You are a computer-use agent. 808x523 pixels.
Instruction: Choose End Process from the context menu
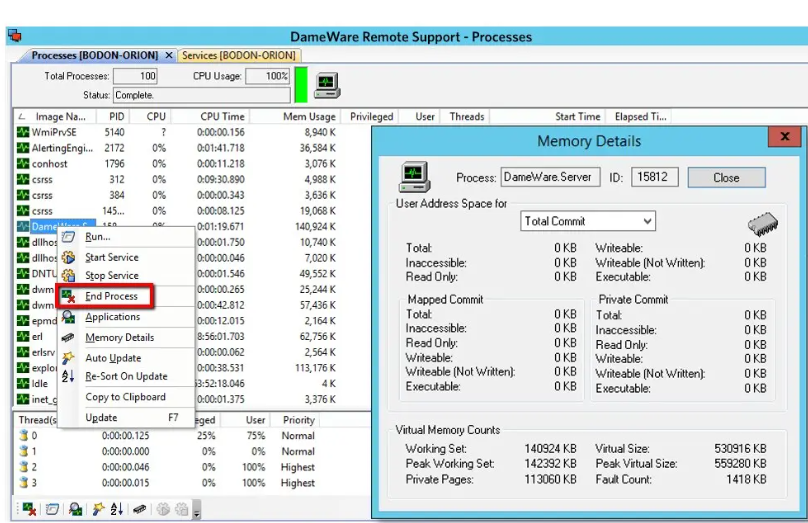pos(111,296)
